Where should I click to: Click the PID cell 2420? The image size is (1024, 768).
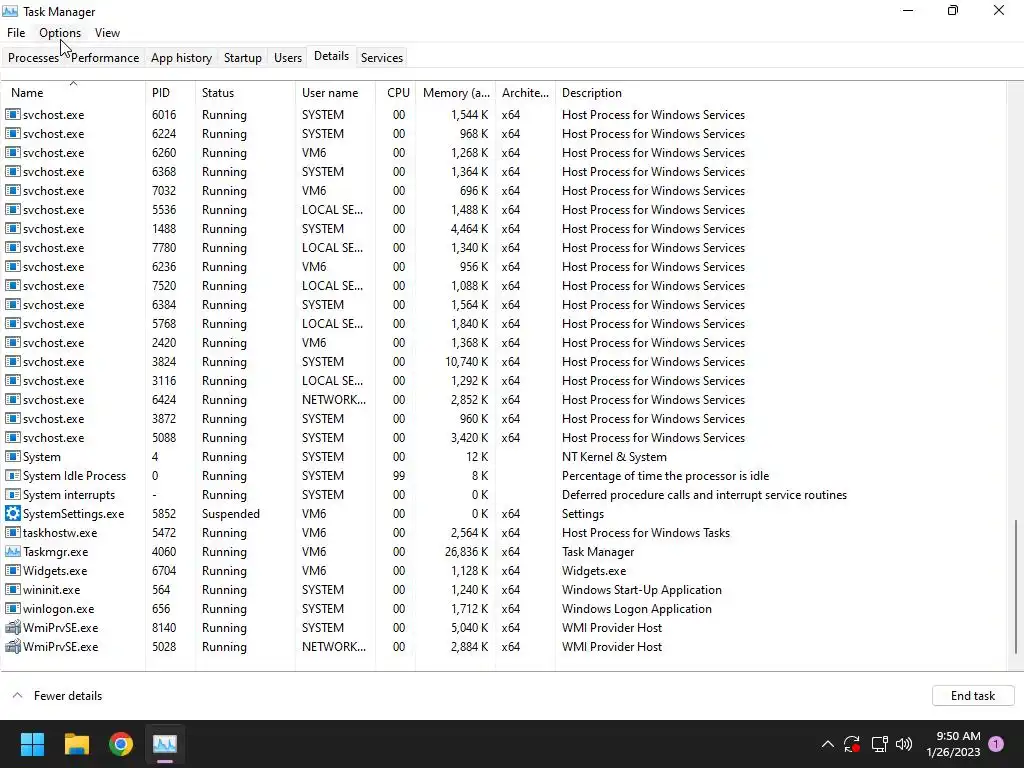tap(164, 342)
